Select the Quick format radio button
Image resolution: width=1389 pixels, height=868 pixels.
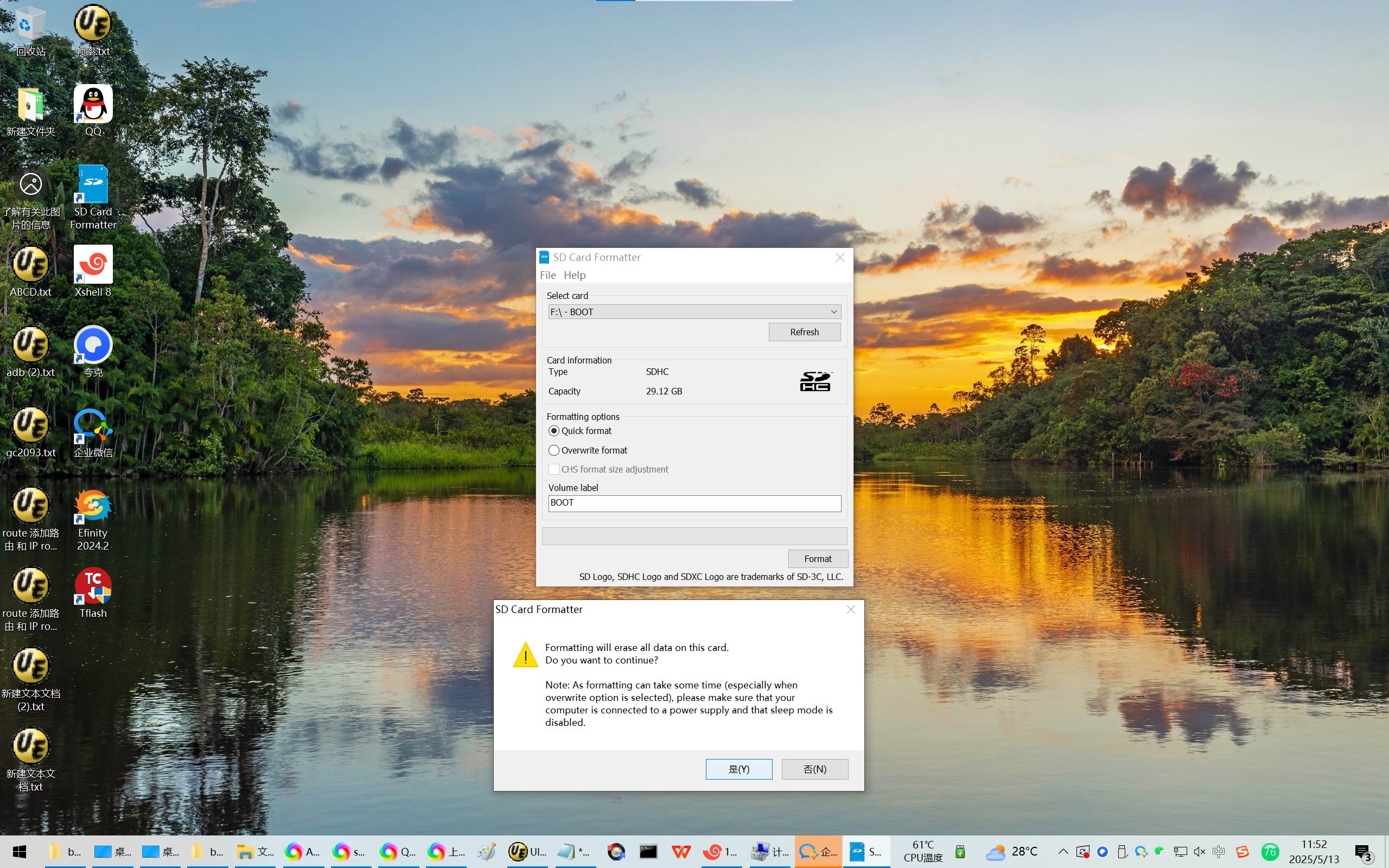pyautogui.click(x=554, y=431)
